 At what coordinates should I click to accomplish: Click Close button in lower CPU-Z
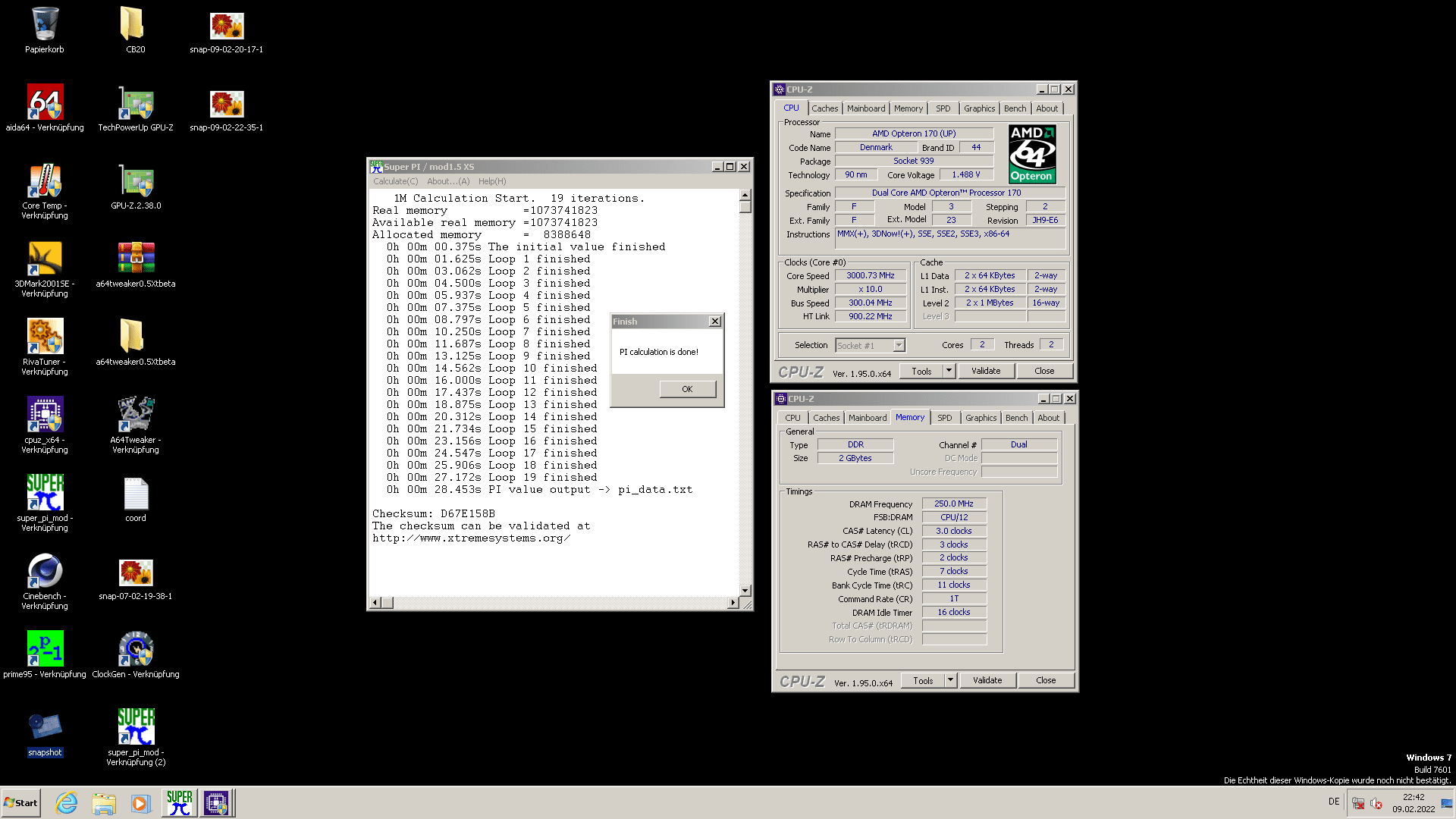[1046, 680]
